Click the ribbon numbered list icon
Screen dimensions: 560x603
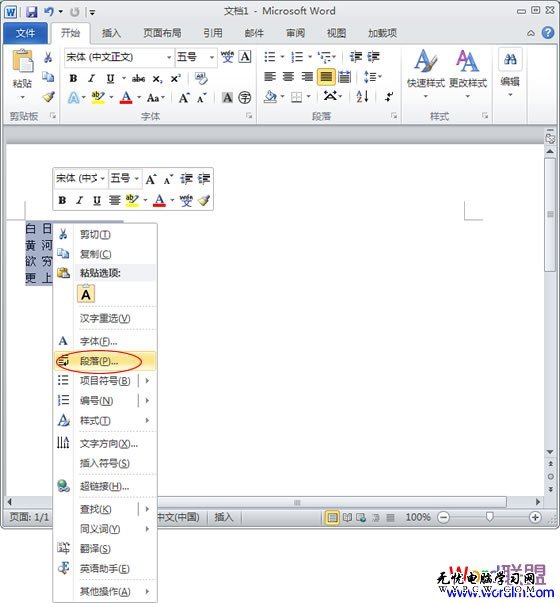click(x=297, y=57)
